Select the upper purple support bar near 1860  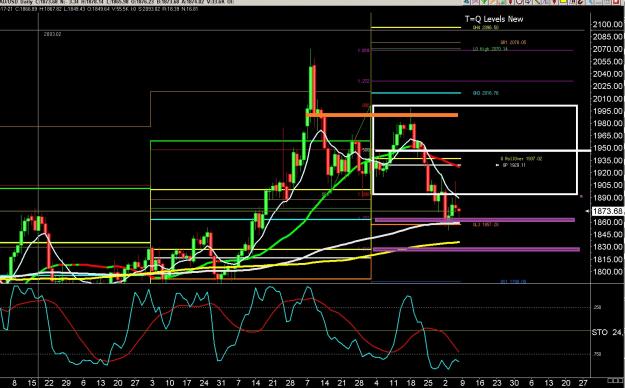click(x=475, y=220)
